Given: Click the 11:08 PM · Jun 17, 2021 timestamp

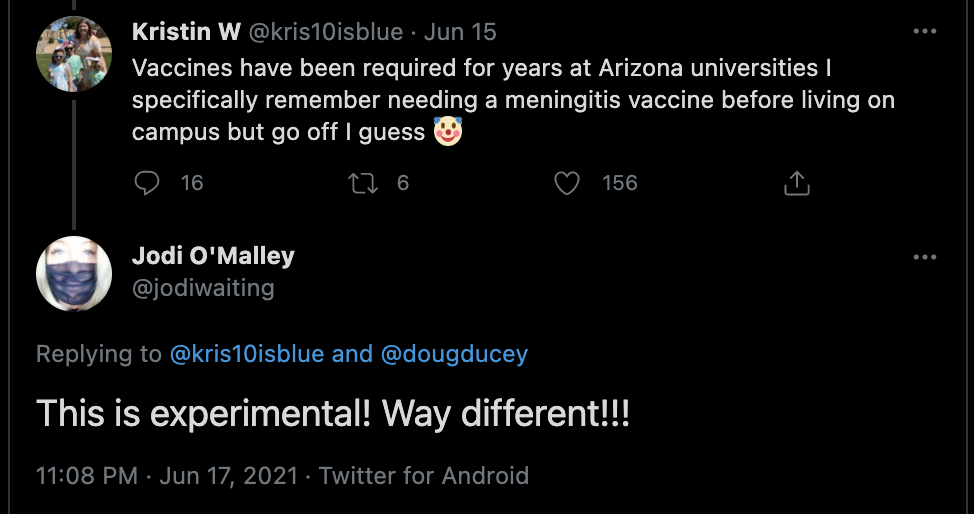Looking at the screenshot, I should [167, 475].
